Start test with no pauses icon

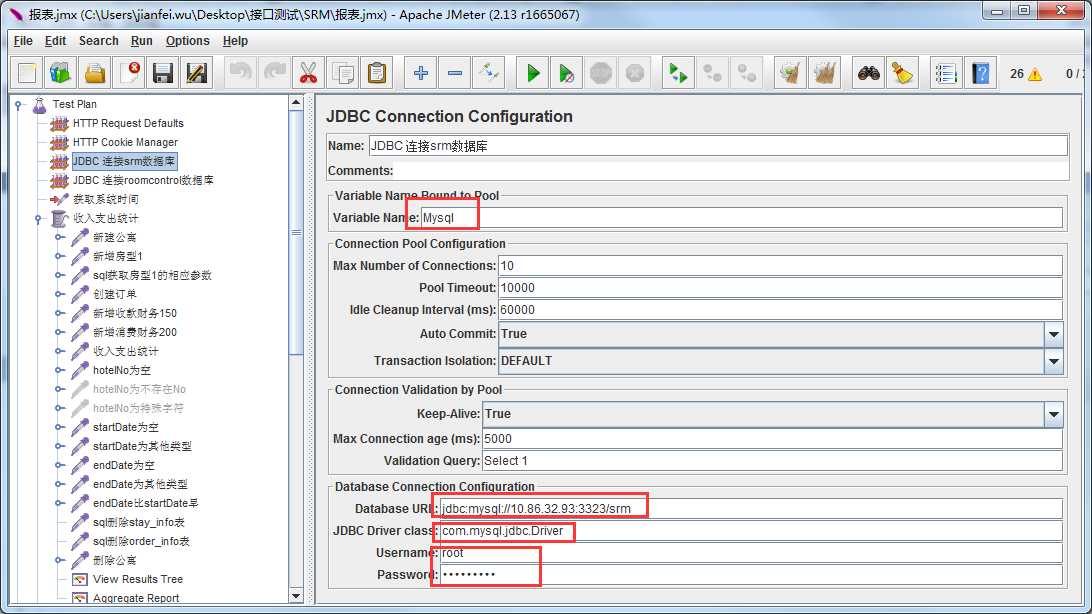coord(566,73)
